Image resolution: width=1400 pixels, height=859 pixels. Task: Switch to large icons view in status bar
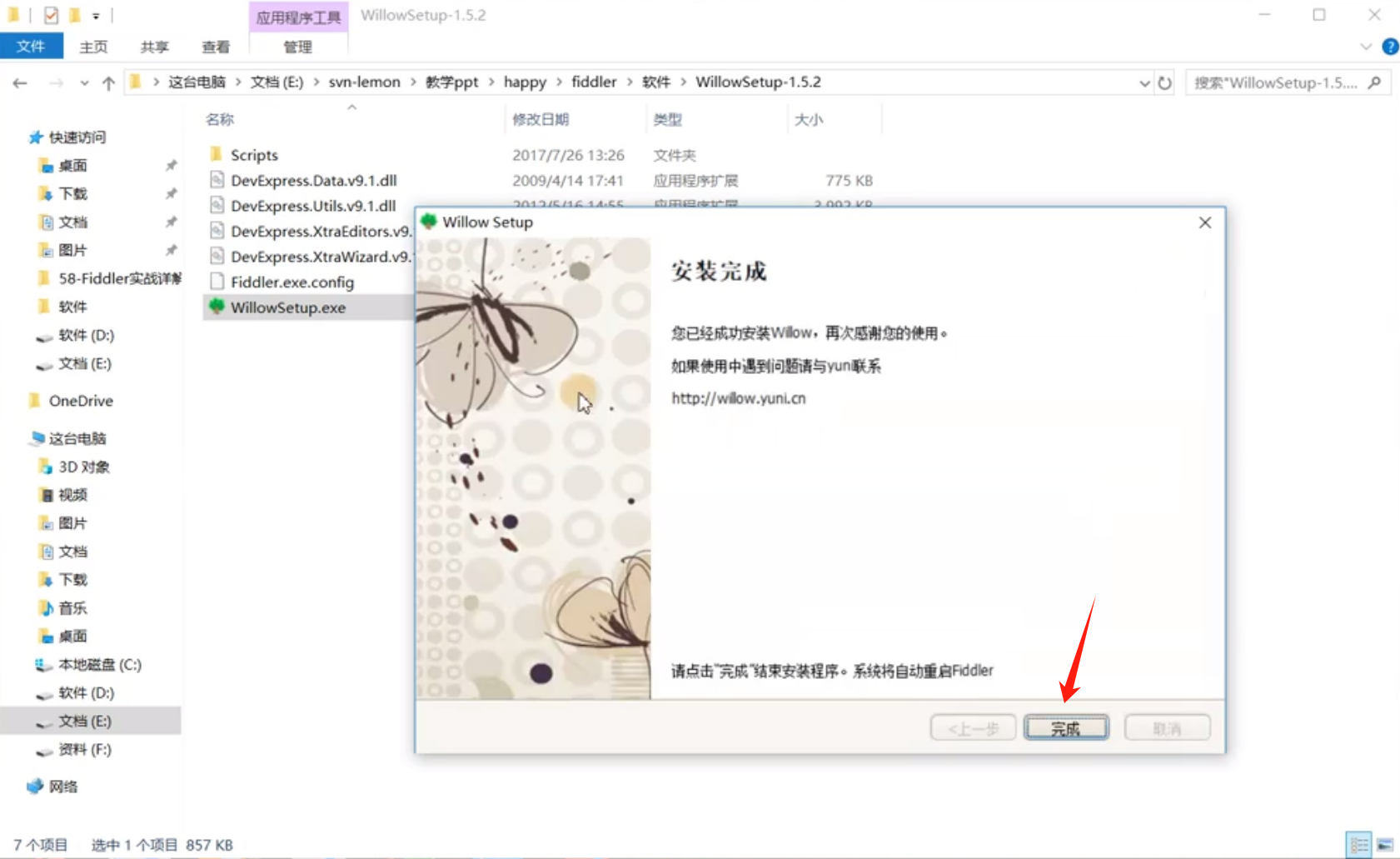[1385, 845]
